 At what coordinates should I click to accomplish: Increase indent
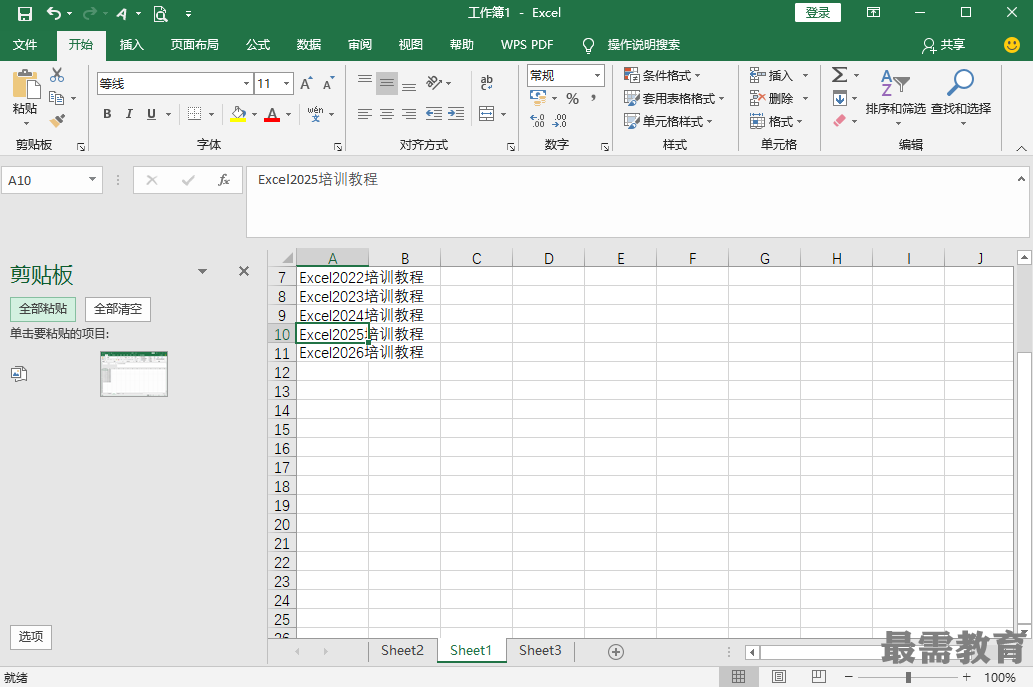[x=456, y=114]
